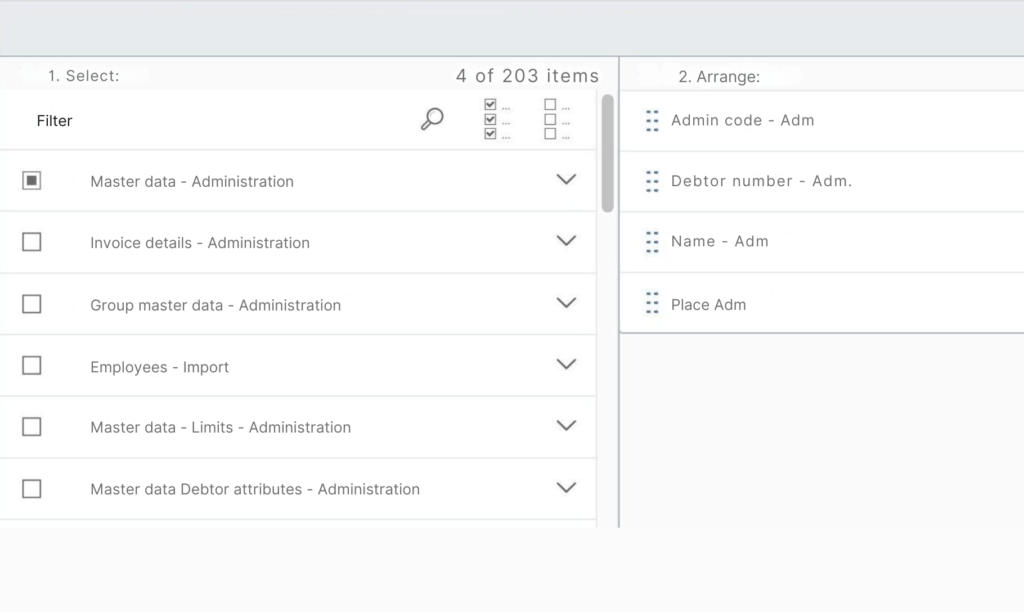Expand Invoice details - Administration chevron
The width and height of the screenshot is (1024, 612).
[x=566, y=241]
